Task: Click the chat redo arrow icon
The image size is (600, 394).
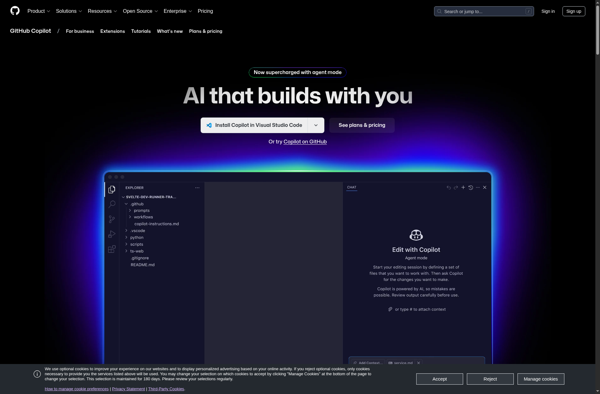Action: point(456,187)
